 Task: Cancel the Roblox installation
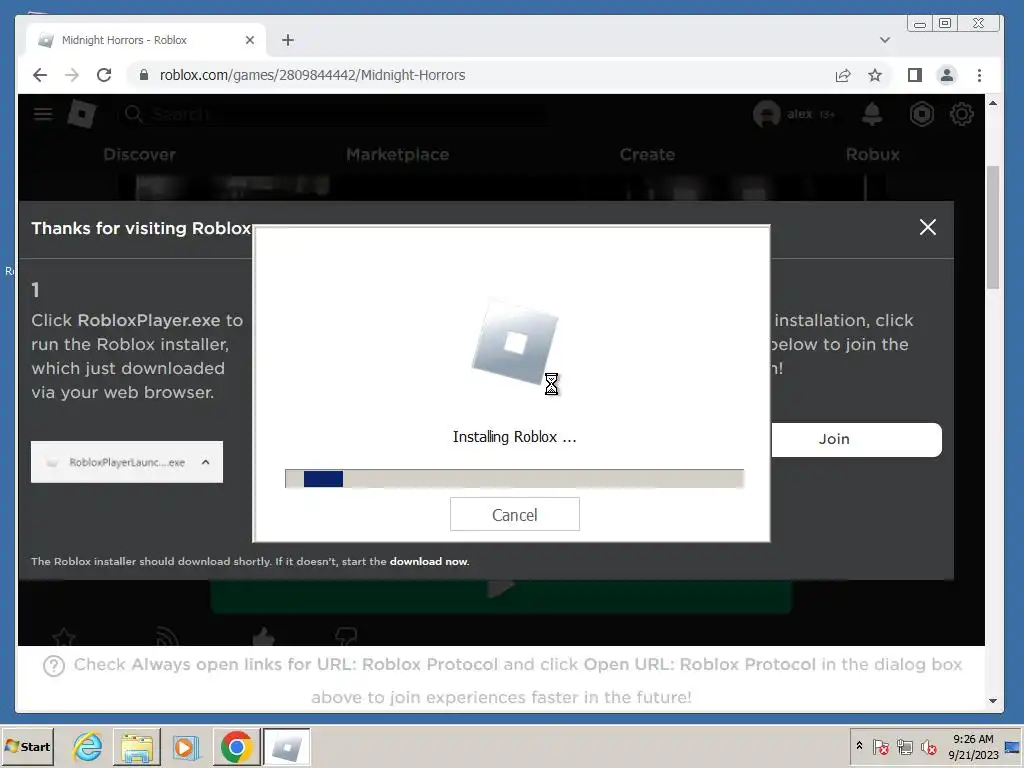tap(515, 514)
